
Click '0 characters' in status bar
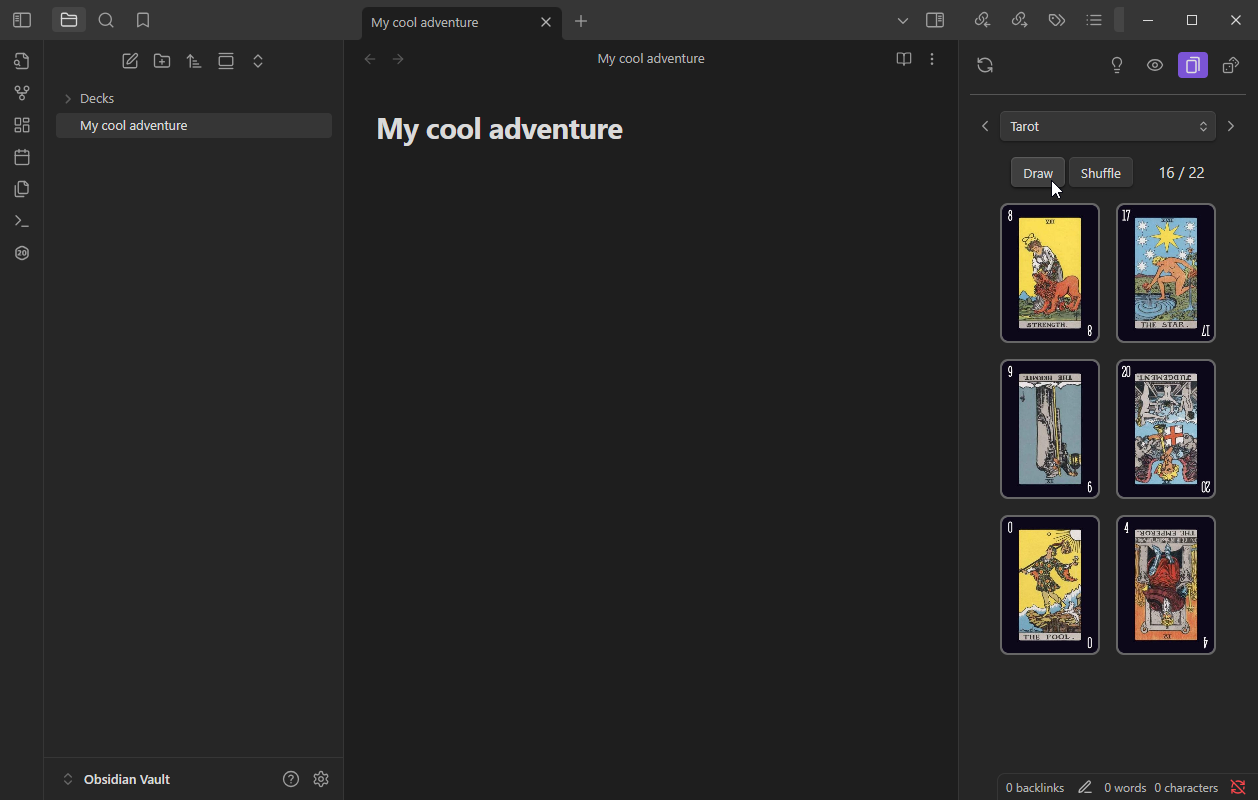coord(1186,788)
